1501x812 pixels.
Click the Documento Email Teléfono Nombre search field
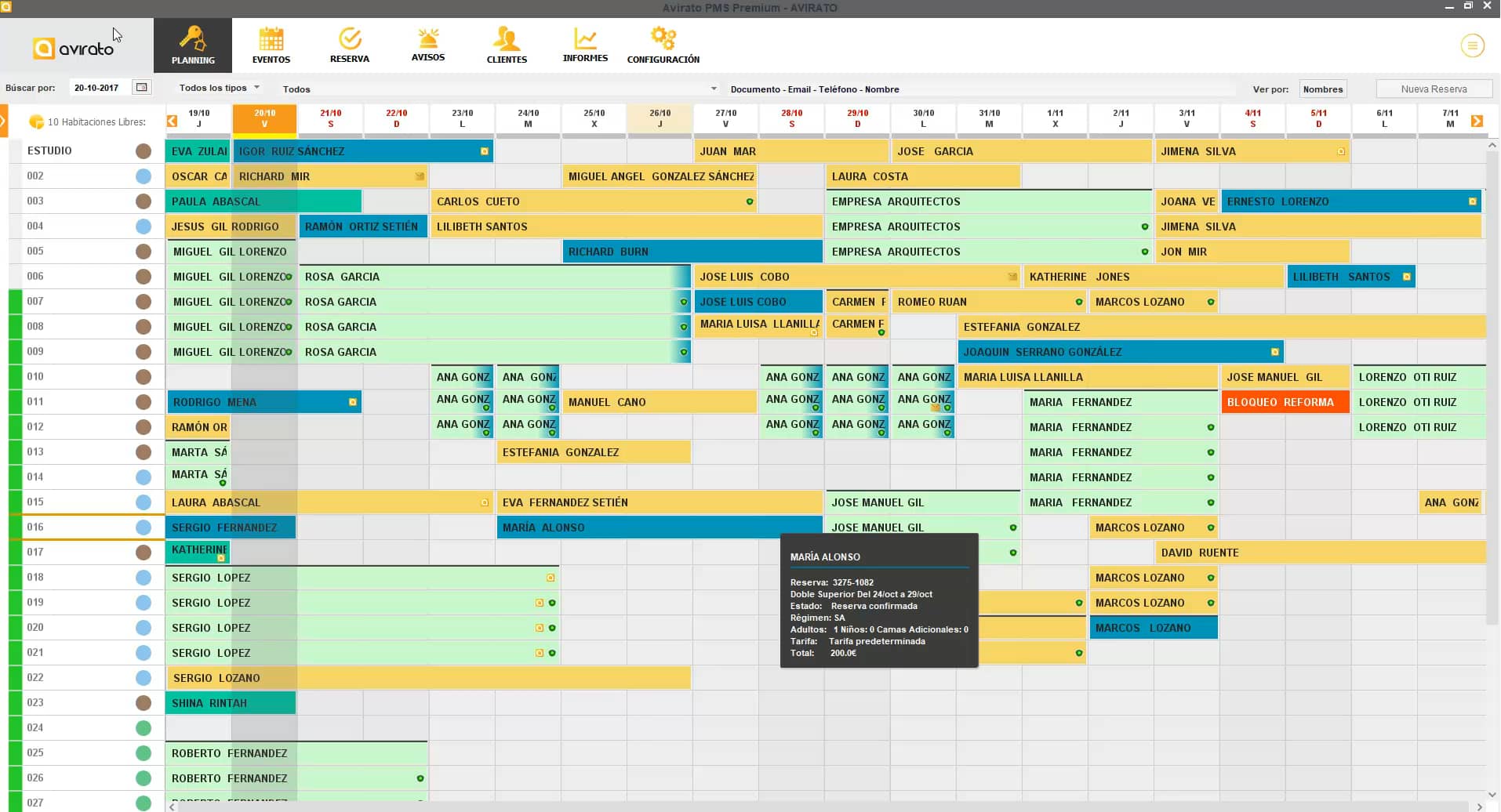(980, 89)
